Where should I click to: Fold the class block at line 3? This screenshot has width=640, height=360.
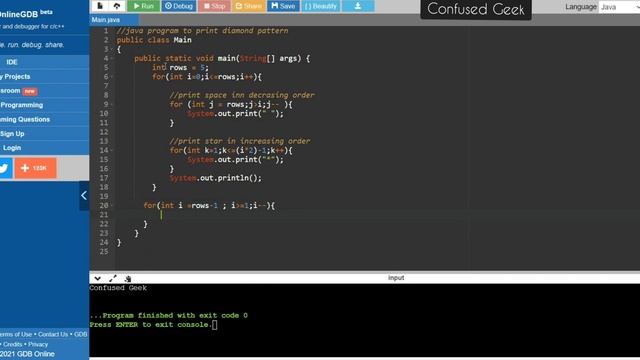pyautogui.click(x=112, y=49)
